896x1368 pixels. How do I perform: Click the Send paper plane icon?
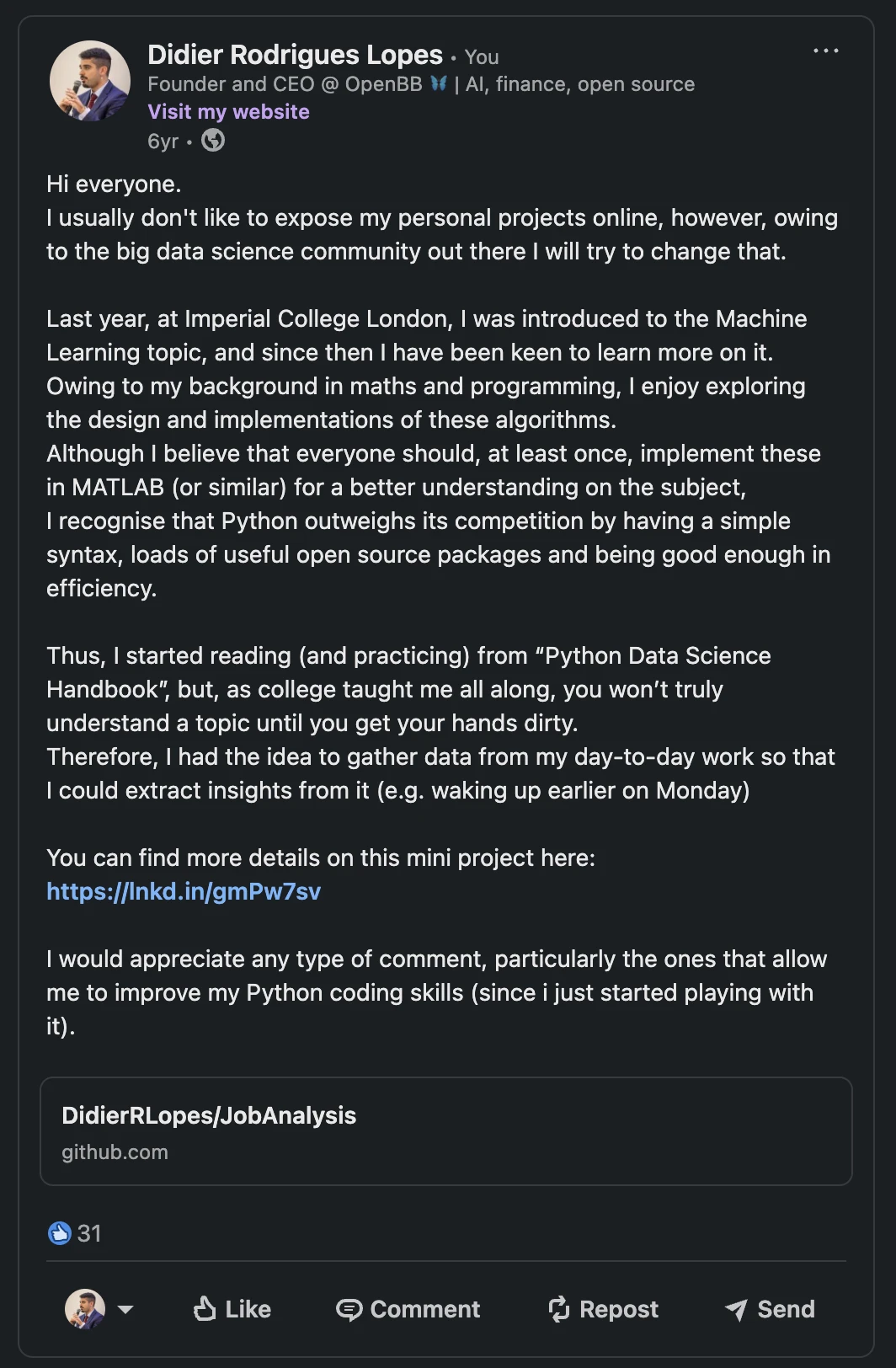pyautogui.click(x=736, y=1309)
